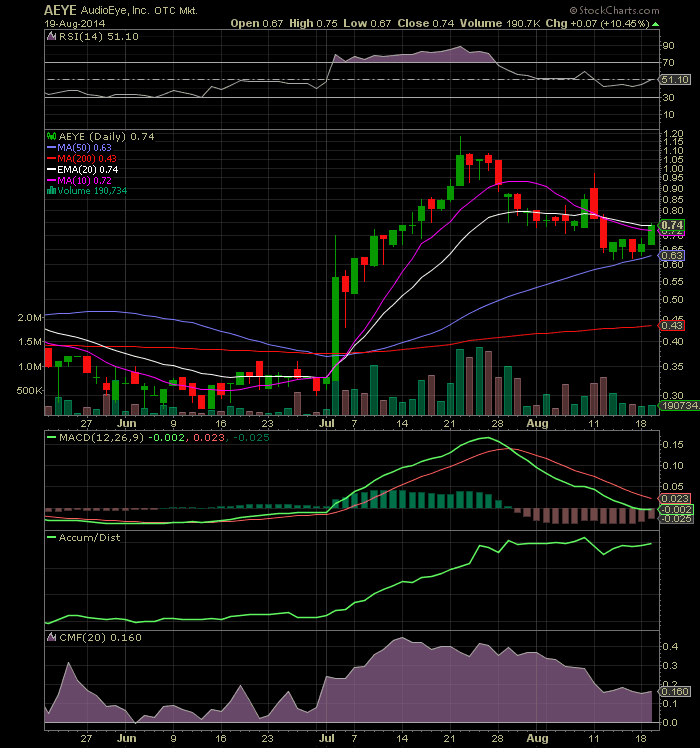700x748 pixels.
Task: Click the AEYE ticker symbol in the header
Action: 61,10
